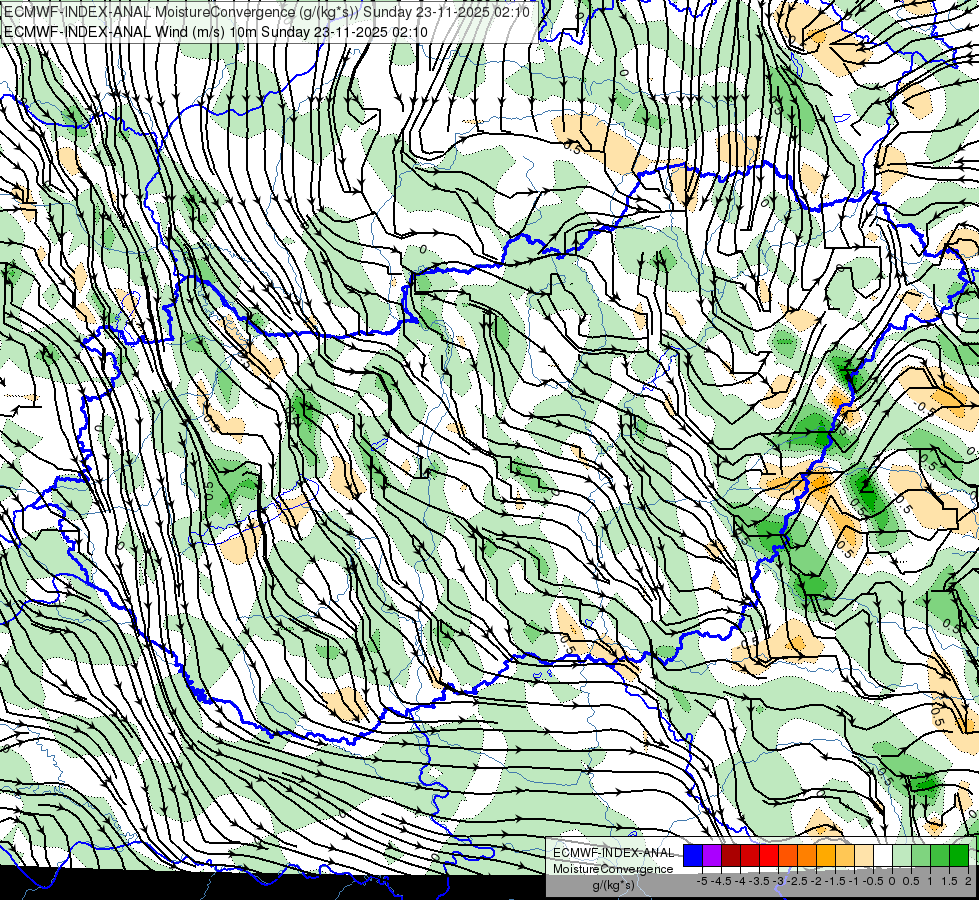The width and height of the screenshot is (979, 900).
Task: Select the -2 tick label on the scale
Action: click(816, 881)
